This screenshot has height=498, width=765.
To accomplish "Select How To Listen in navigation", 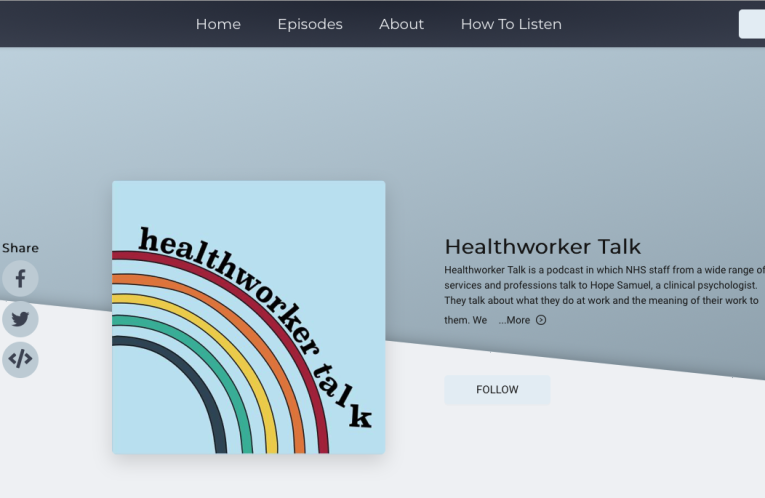I will click(511, 24).
